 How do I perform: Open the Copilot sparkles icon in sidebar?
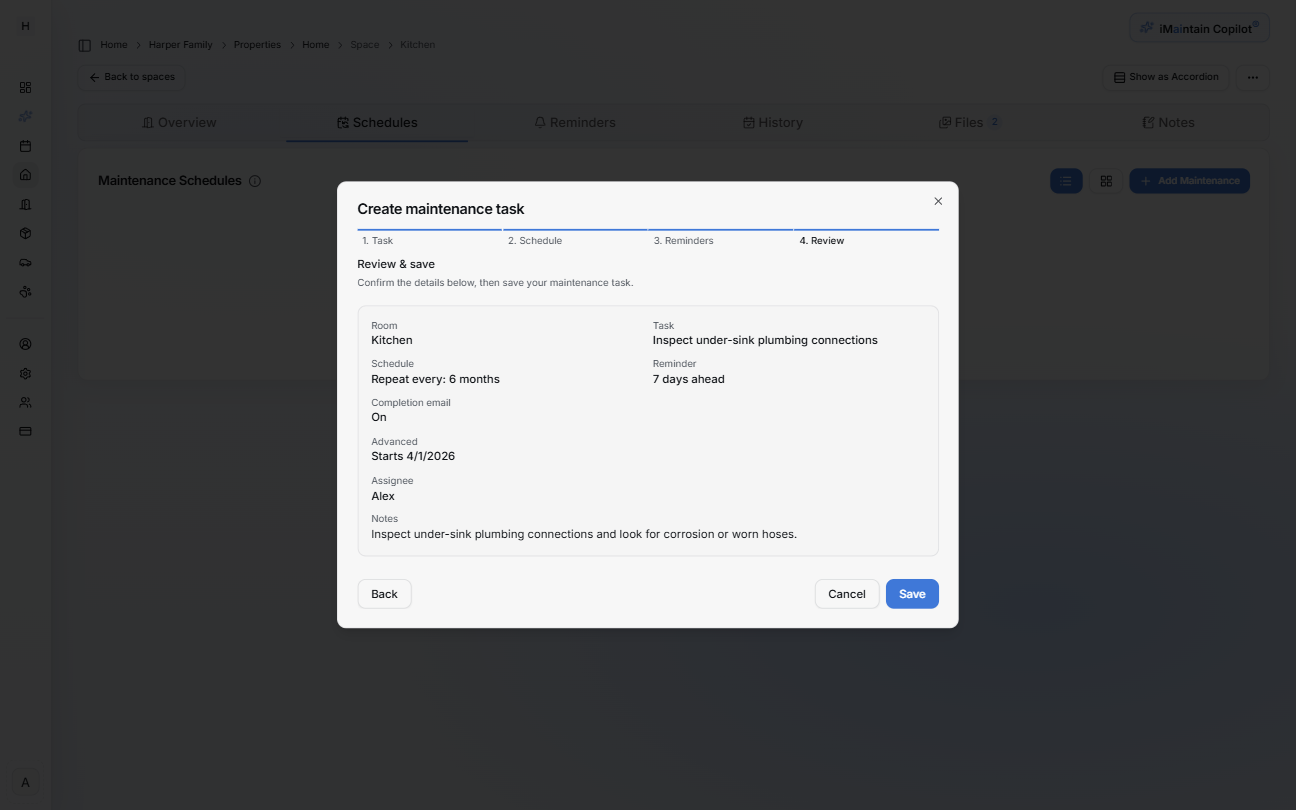pos(25,116)
